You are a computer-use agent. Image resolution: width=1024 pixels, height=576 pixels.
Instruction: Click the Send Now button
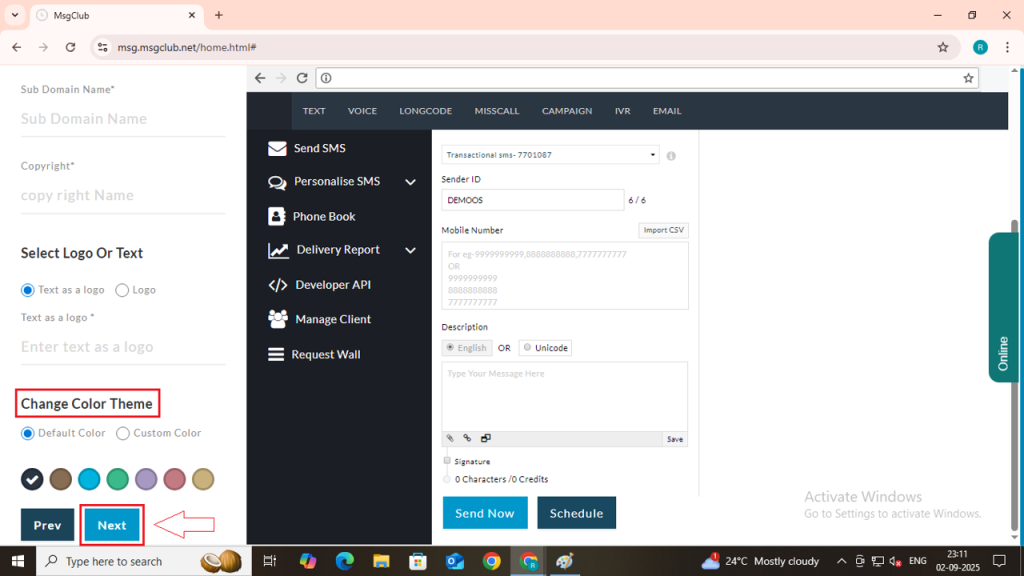[485, 513]
